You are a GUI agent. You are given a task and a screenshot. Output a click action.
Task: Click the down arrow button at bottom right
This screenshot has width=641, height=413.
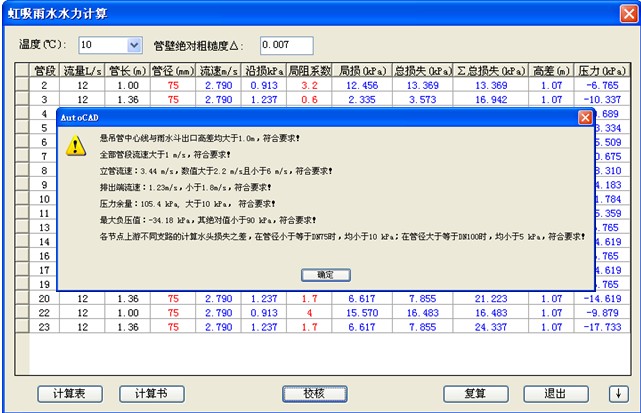click(616, 393)
